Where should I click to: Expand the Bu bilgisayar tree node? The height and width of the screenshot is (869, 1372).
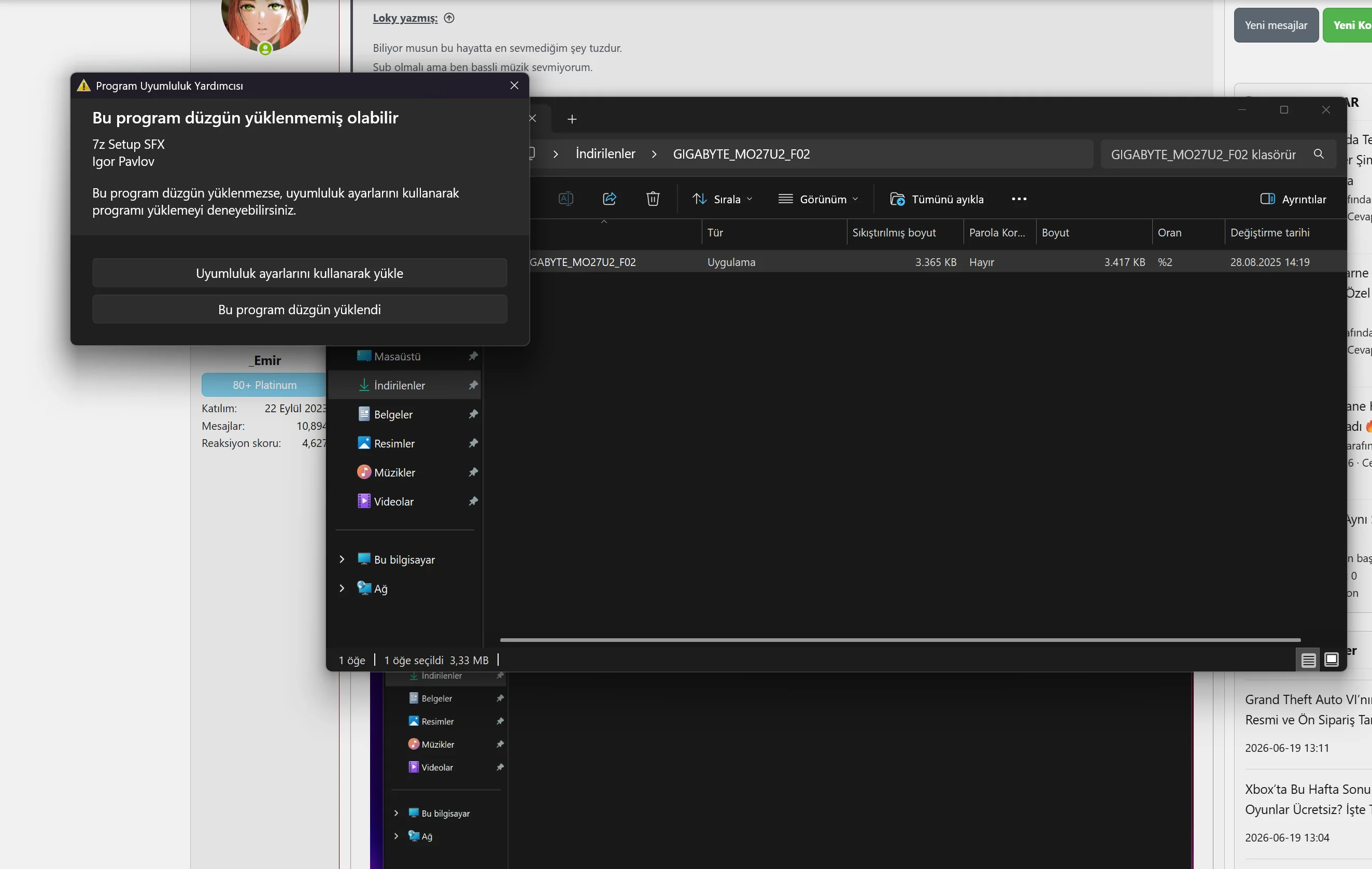click(x=342, y=559)
